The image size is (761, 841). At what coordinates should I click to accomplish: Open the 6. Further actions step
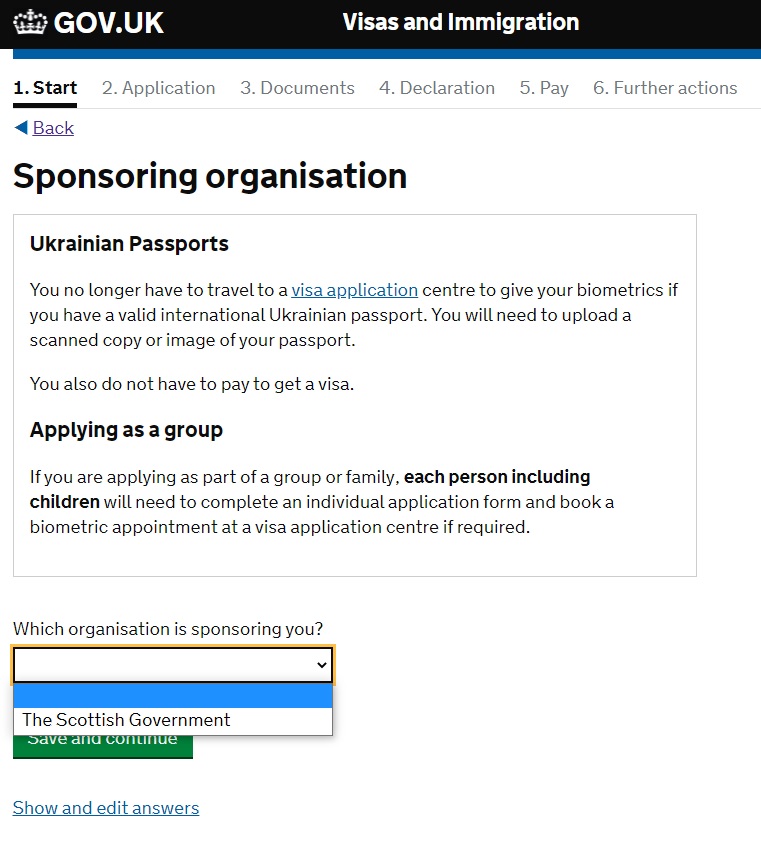point(665,88)
